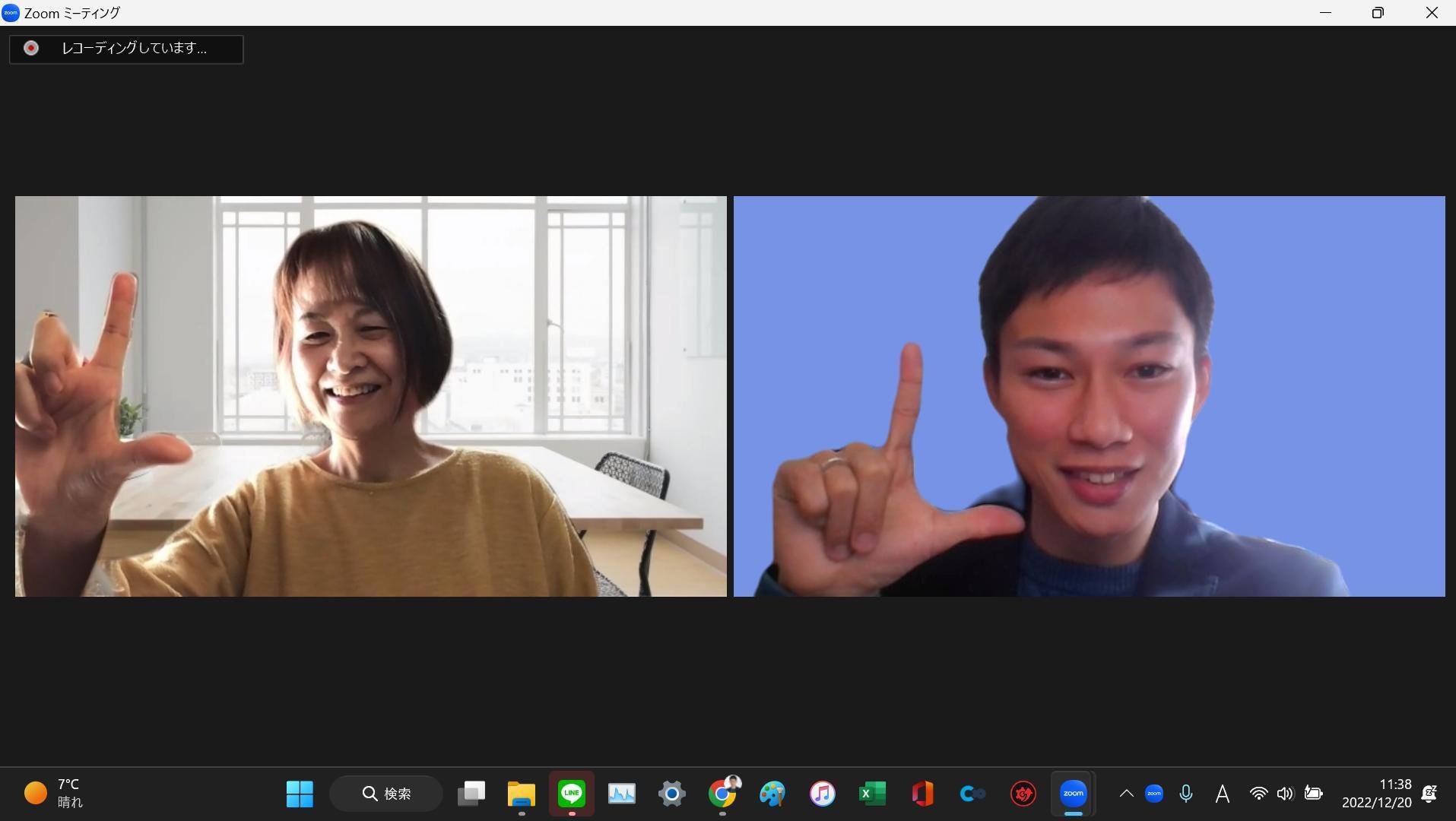
Task: Launch Excel from the taskbar
Action: (872, 794)
